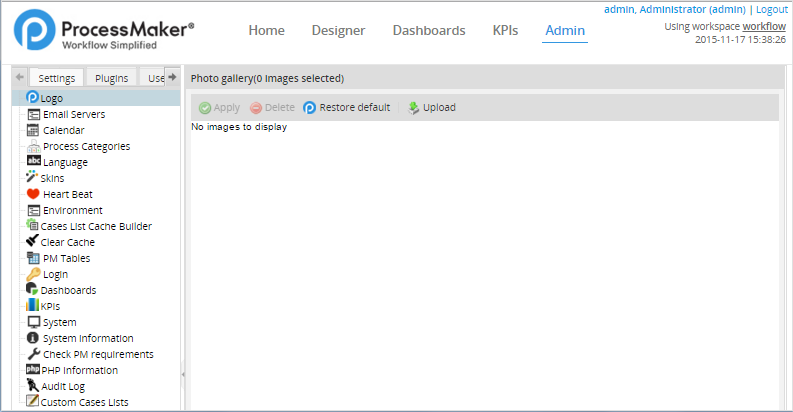Screen dimensions: 793x412
Task: Click the Skins magic wand icon
Action: pyautogui.click(x=33, y=178)
